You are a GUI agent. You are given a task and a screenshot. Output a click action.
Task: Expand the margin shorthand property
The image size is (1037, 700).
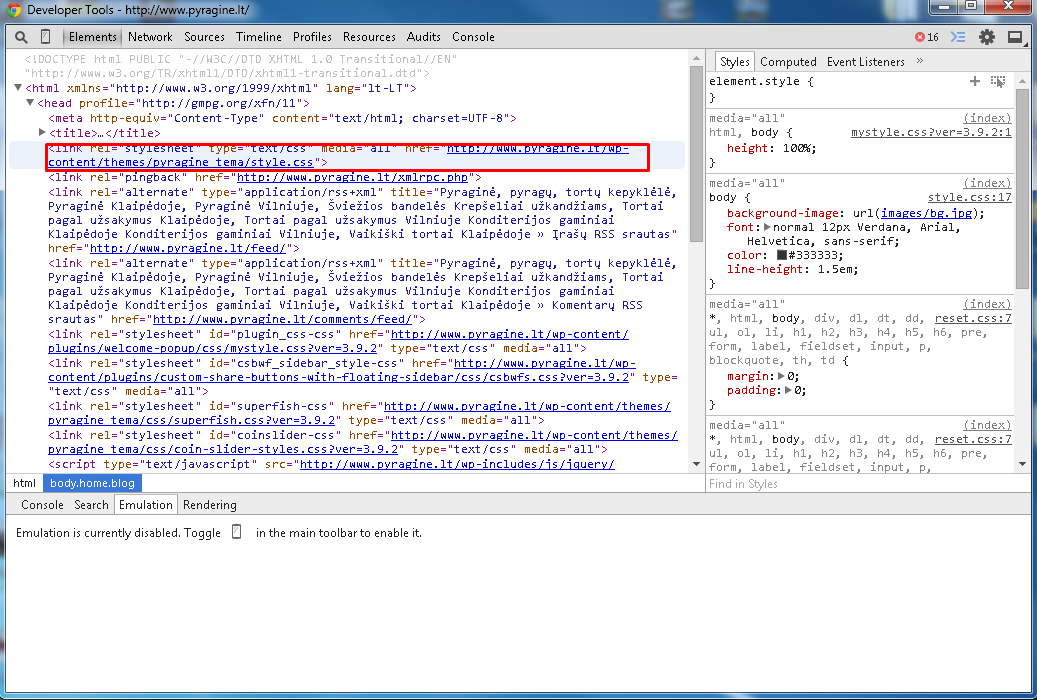[781, 376]
